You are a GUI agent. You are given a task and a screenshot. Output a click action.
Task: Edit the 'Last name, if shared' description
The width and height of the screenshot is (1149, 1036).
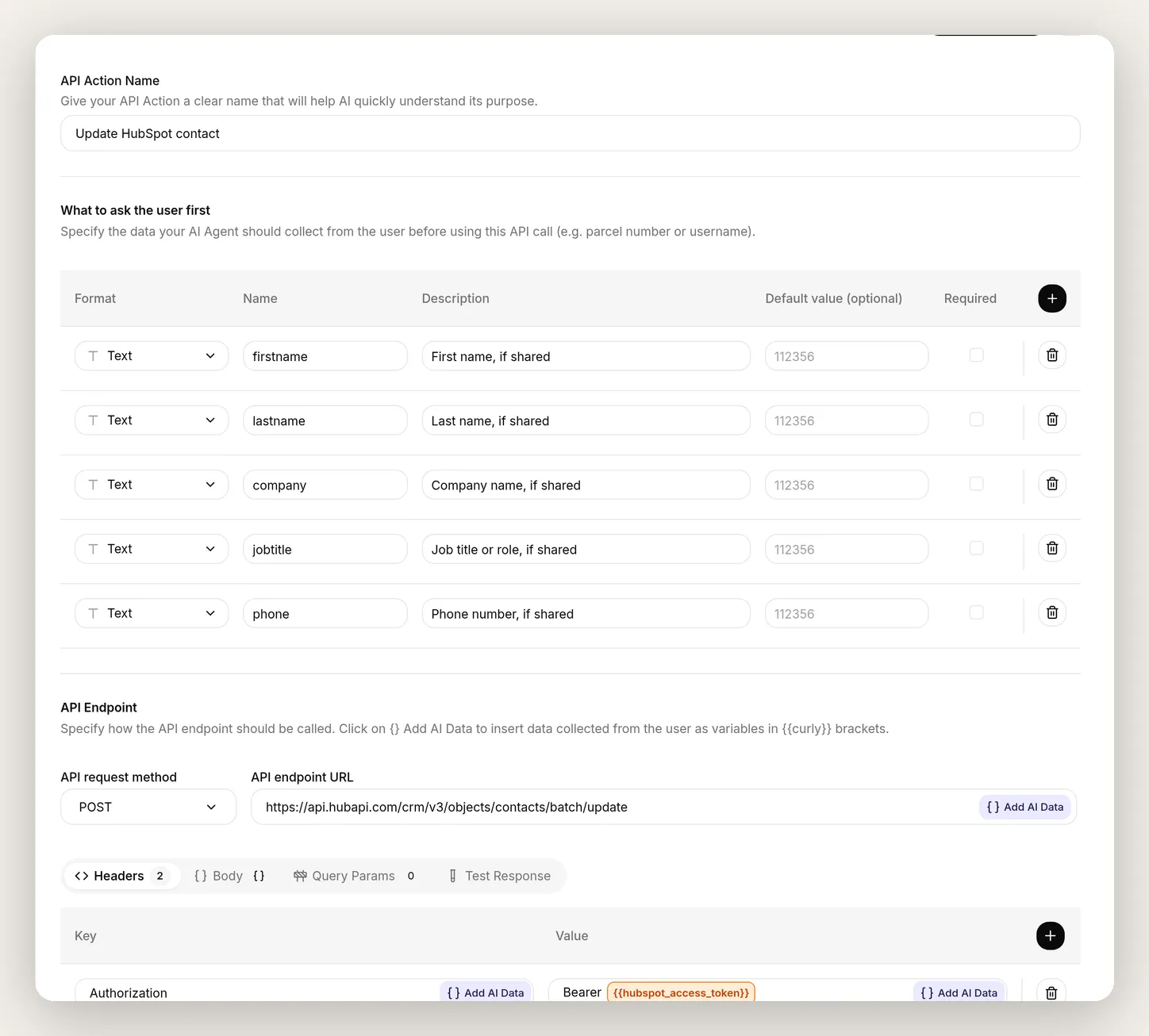click(x=586, y=420)
